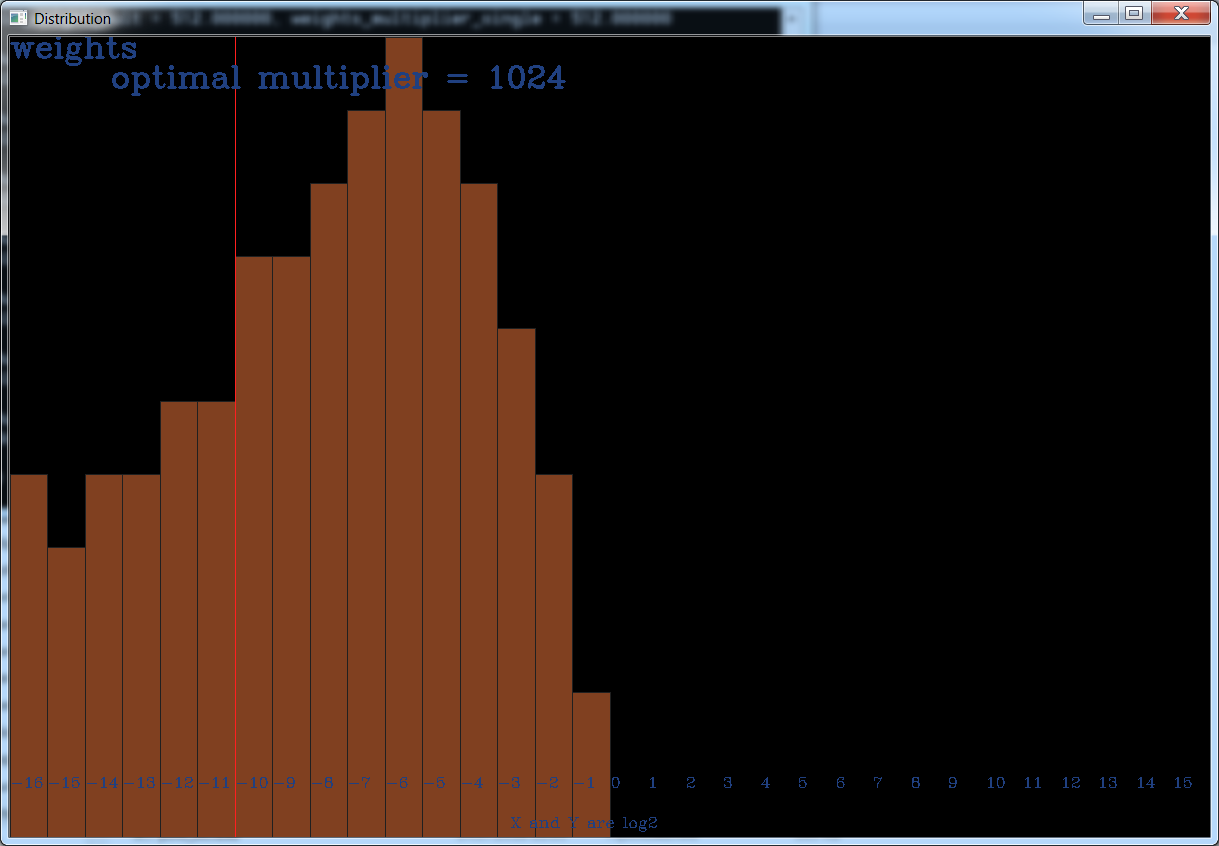The height and width of the screenshot is (846, 1219).
Task: Click the positive x-axis label 9
Action: pos(953,783)
